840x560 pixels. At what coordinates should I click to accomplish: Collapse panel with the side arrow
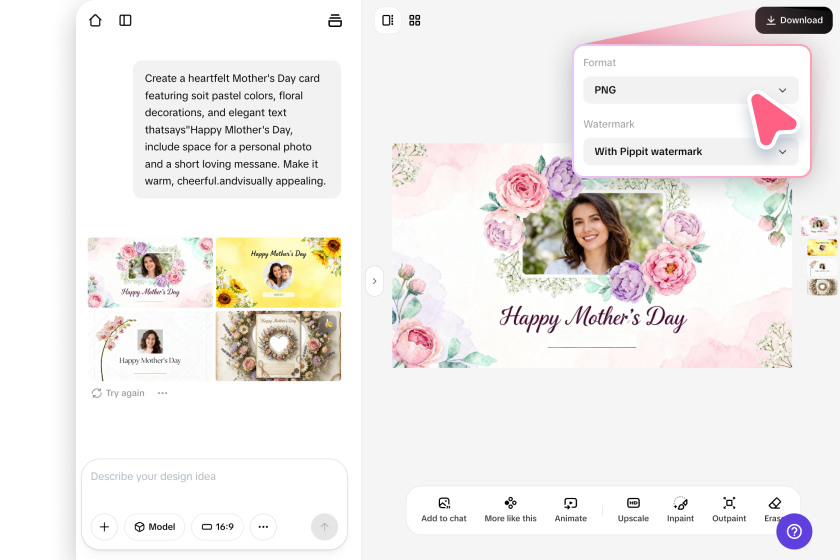[374, 281]
